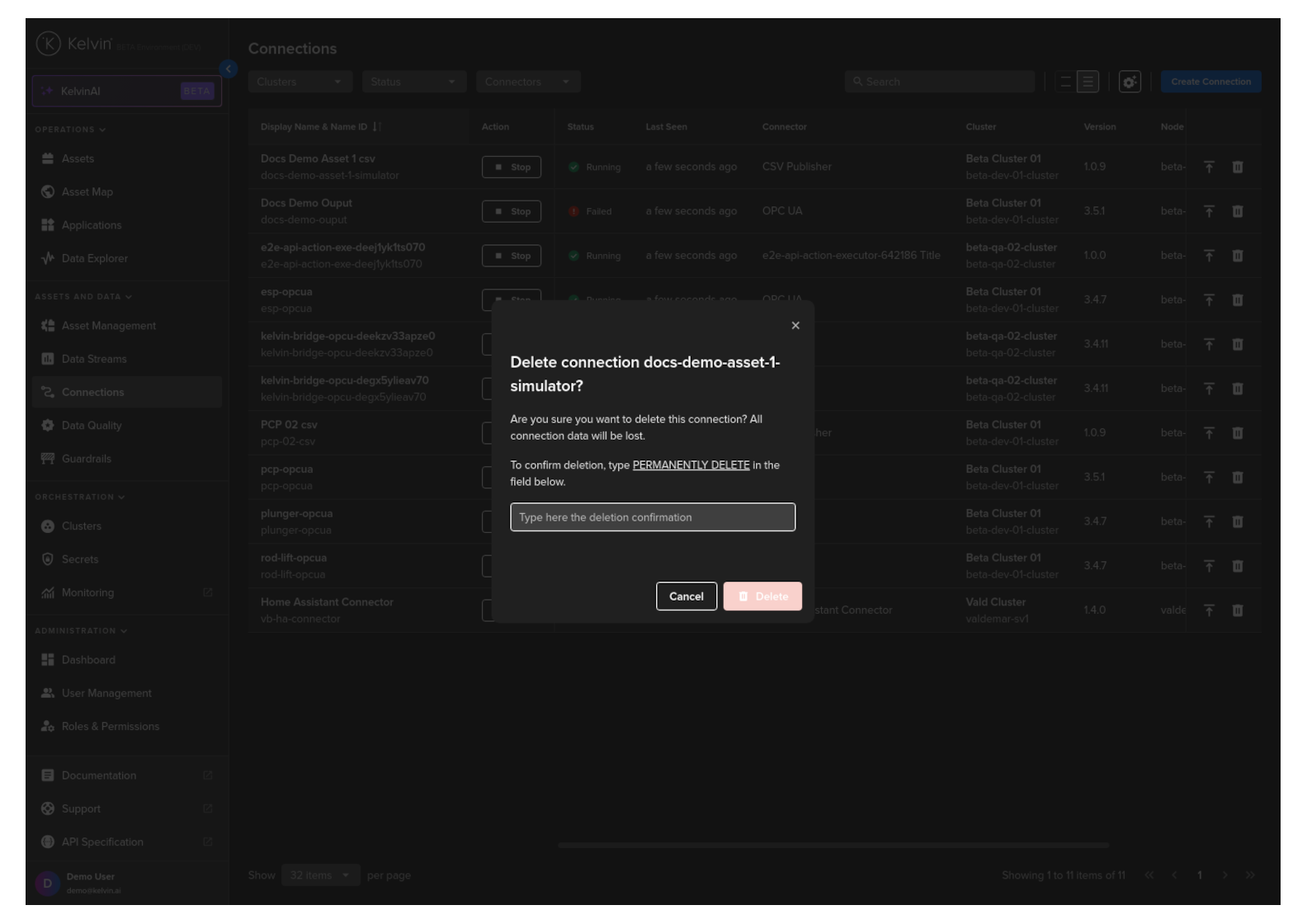Switch to comfortable row density view
1307x924 pixels.
[x=1088, y=82]
